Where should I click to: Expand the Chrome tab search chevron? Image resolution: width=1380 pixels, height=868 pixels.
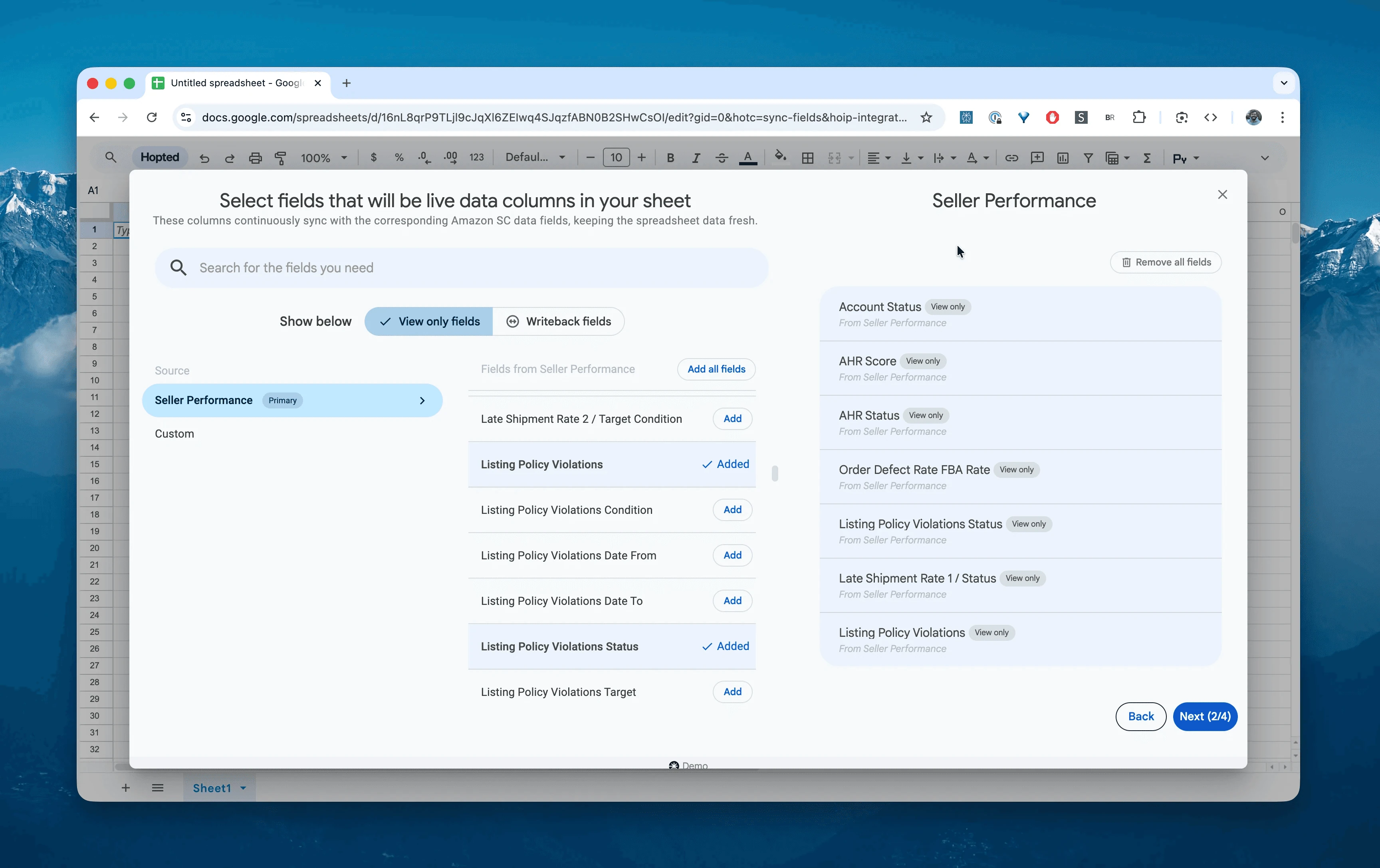[x=1284, y=83]
